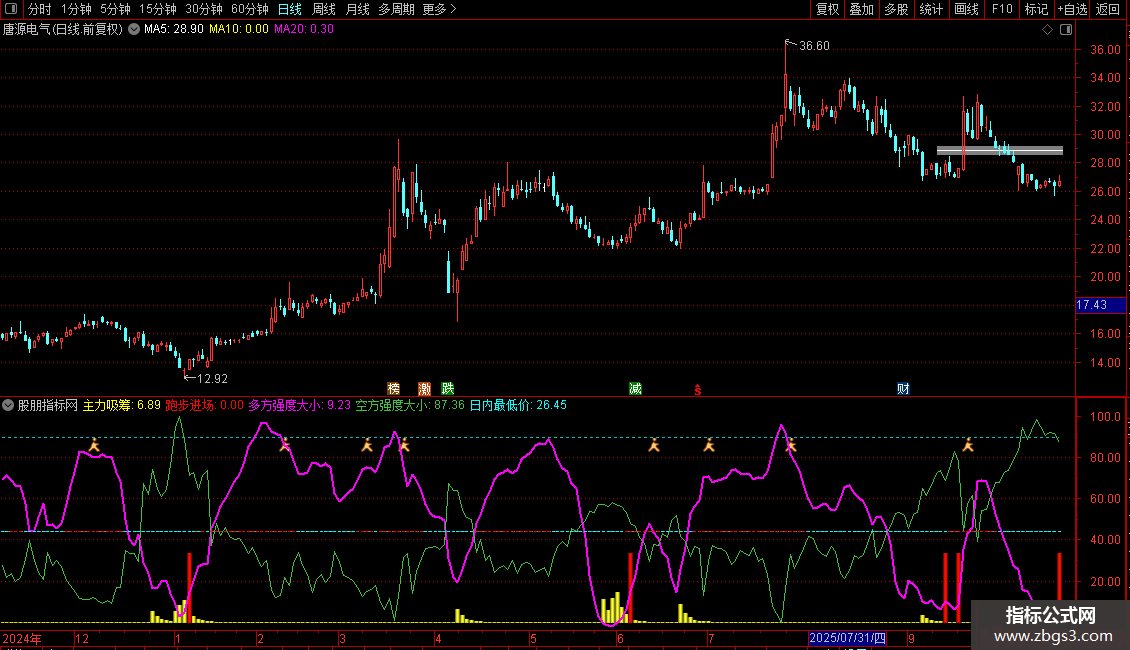
Task: Open the '更多' timeframe expander
Action: 439,9
